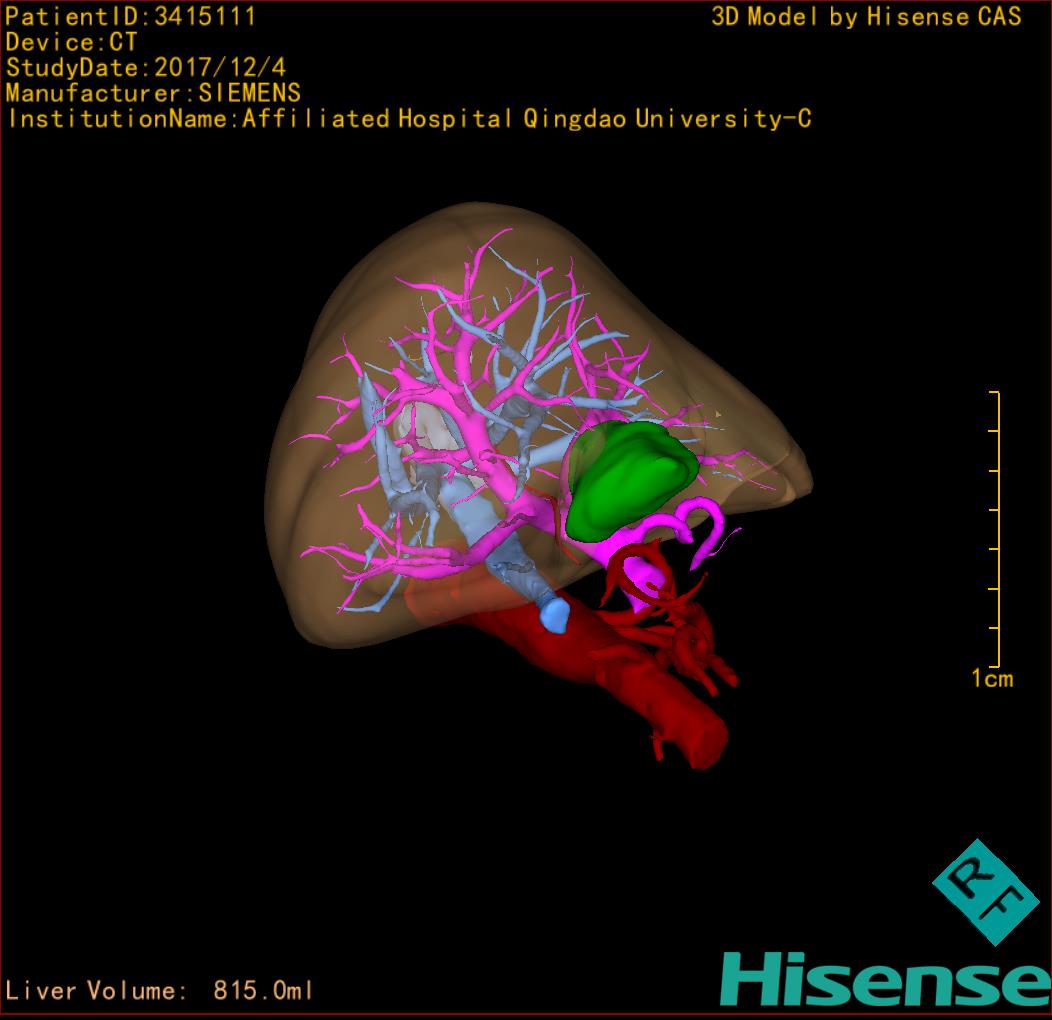Click the Device:CT label
The image size is (1052, 1020).
point(71,42)
